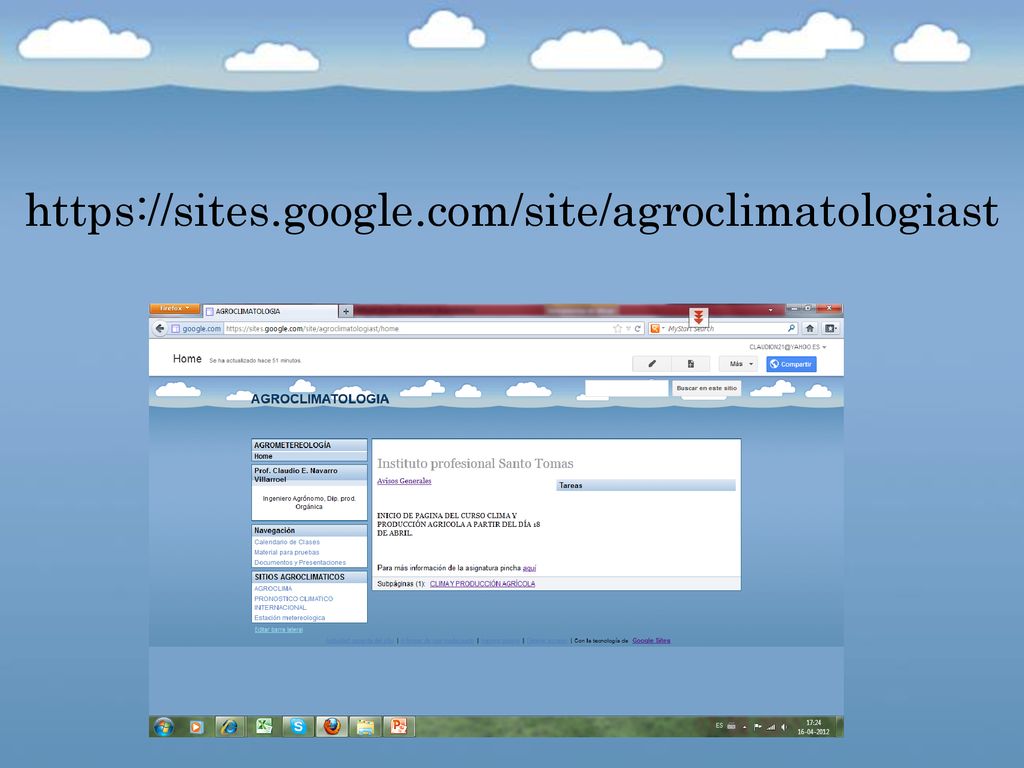Viewport: 1024px width, 768px height.
Task: Click the aquí link for more information
Action: [529, 568]
